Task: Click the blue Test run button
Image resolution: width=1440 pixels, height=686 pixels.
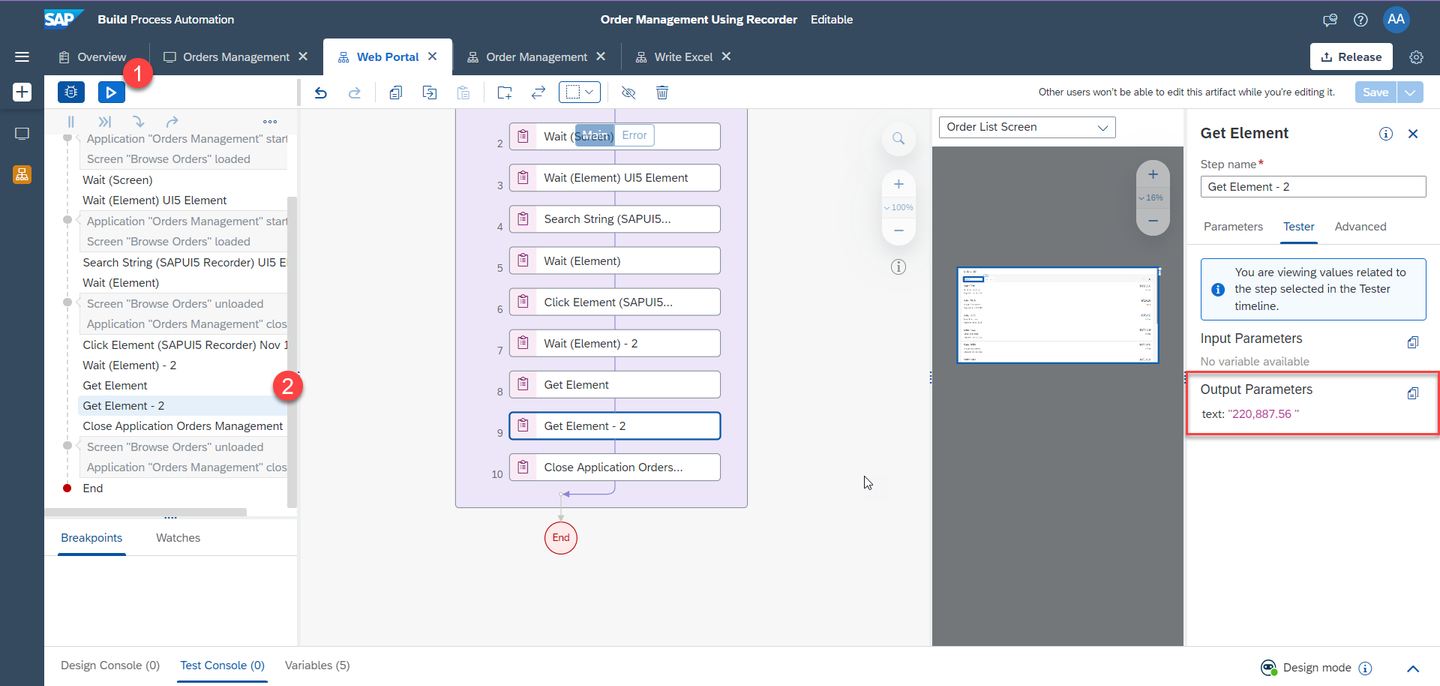Action: point(111,92)
